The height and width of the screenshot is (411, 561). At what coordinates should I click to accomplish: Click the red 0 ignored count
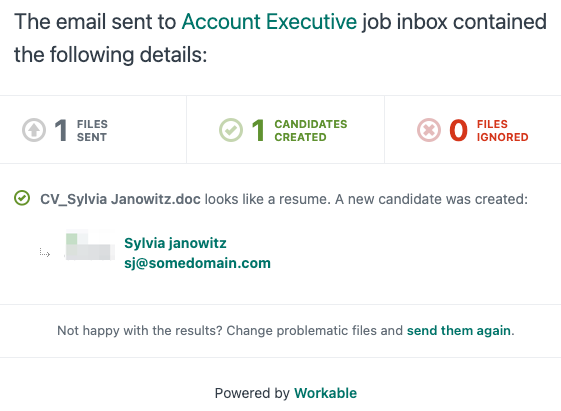click(458, 130)
